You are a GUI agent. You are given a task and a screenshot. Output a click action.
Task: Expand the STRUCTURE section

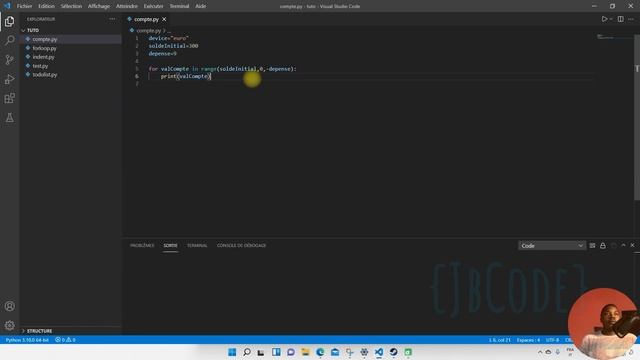39,331
